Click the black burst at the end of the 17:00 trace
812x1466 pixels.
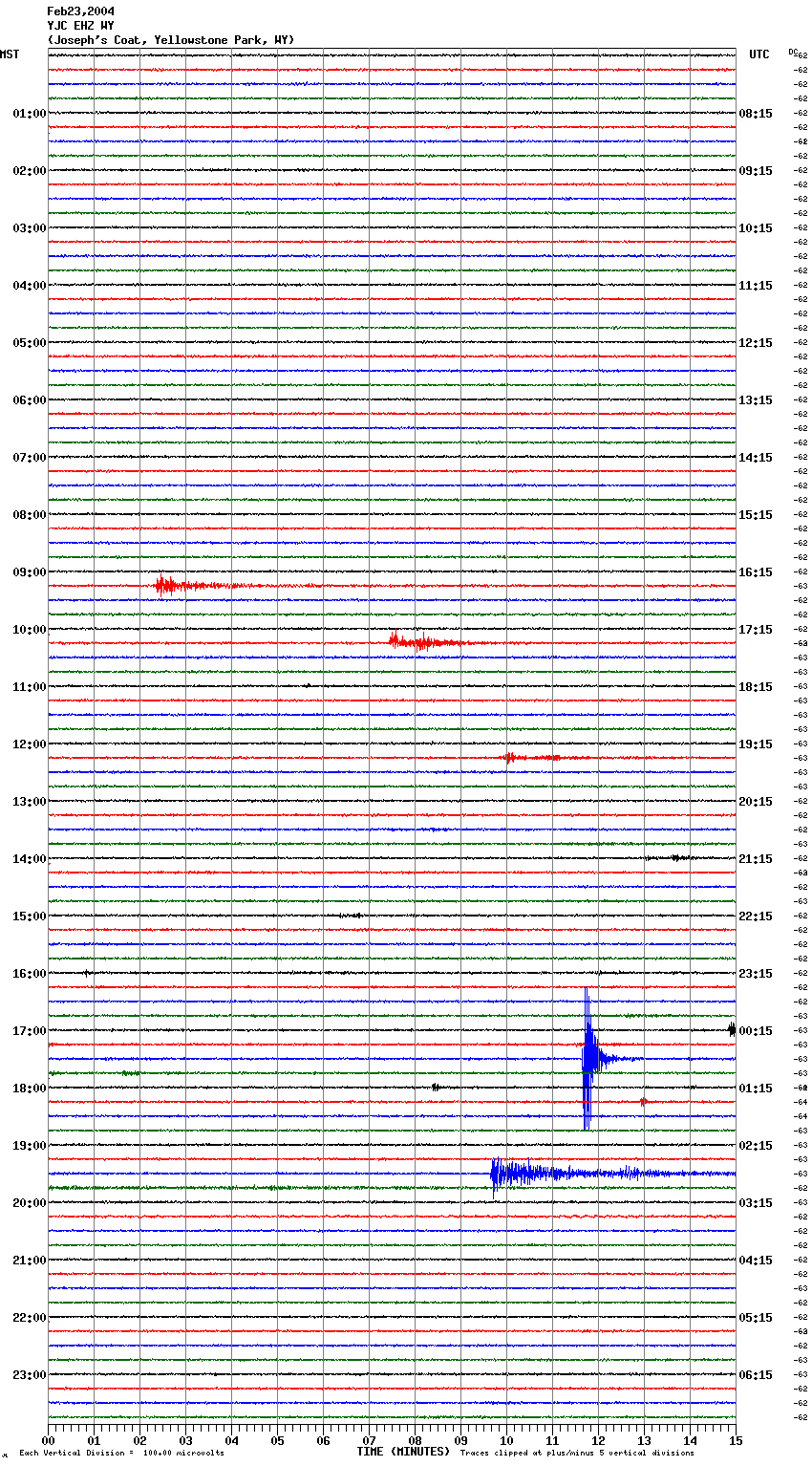tap(732, 1029)
